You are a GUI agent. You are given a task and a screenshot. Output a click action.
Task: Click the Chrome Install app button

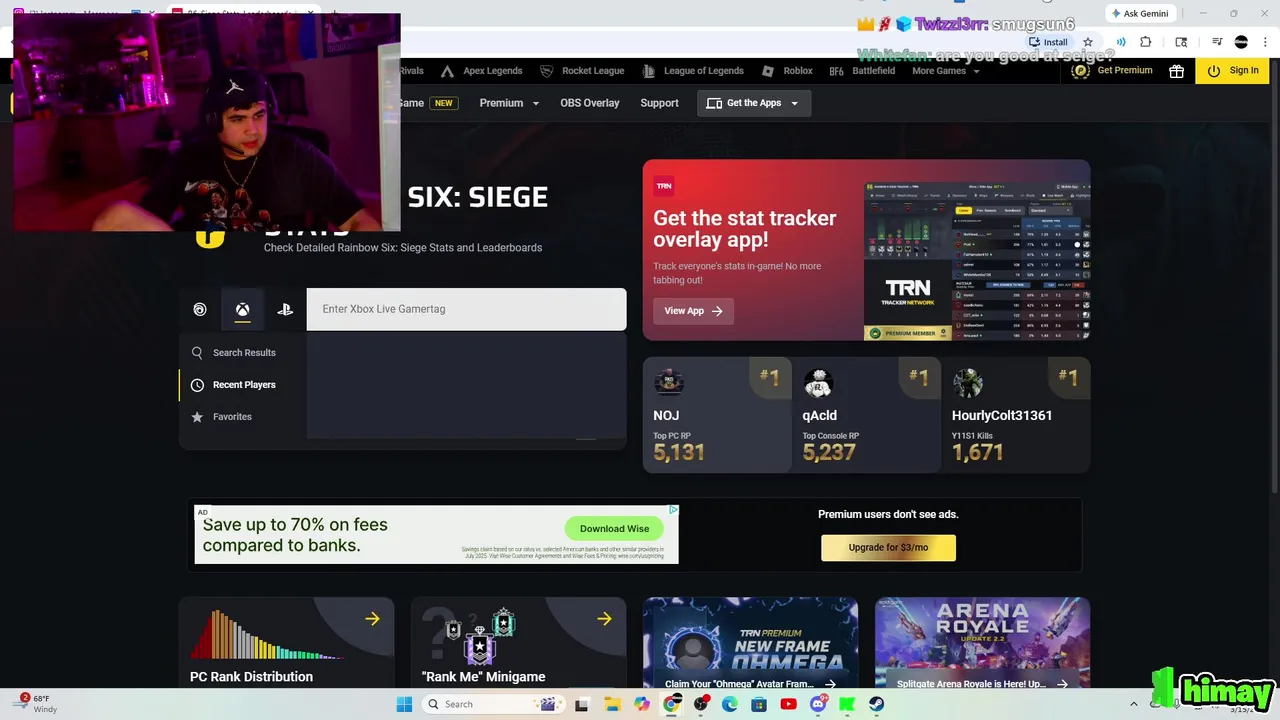(x=1048, y=42)
